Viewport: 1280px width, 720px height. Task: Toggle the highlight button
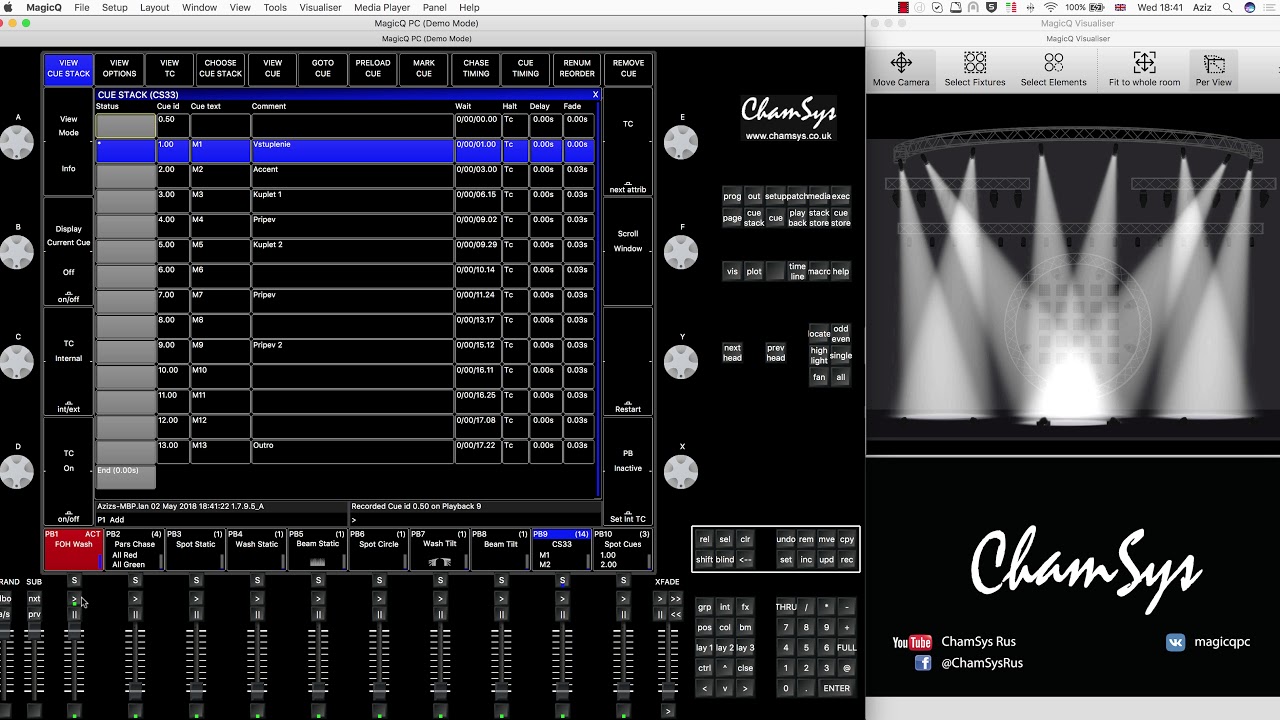pyautogui.click(x=819, y=356)
